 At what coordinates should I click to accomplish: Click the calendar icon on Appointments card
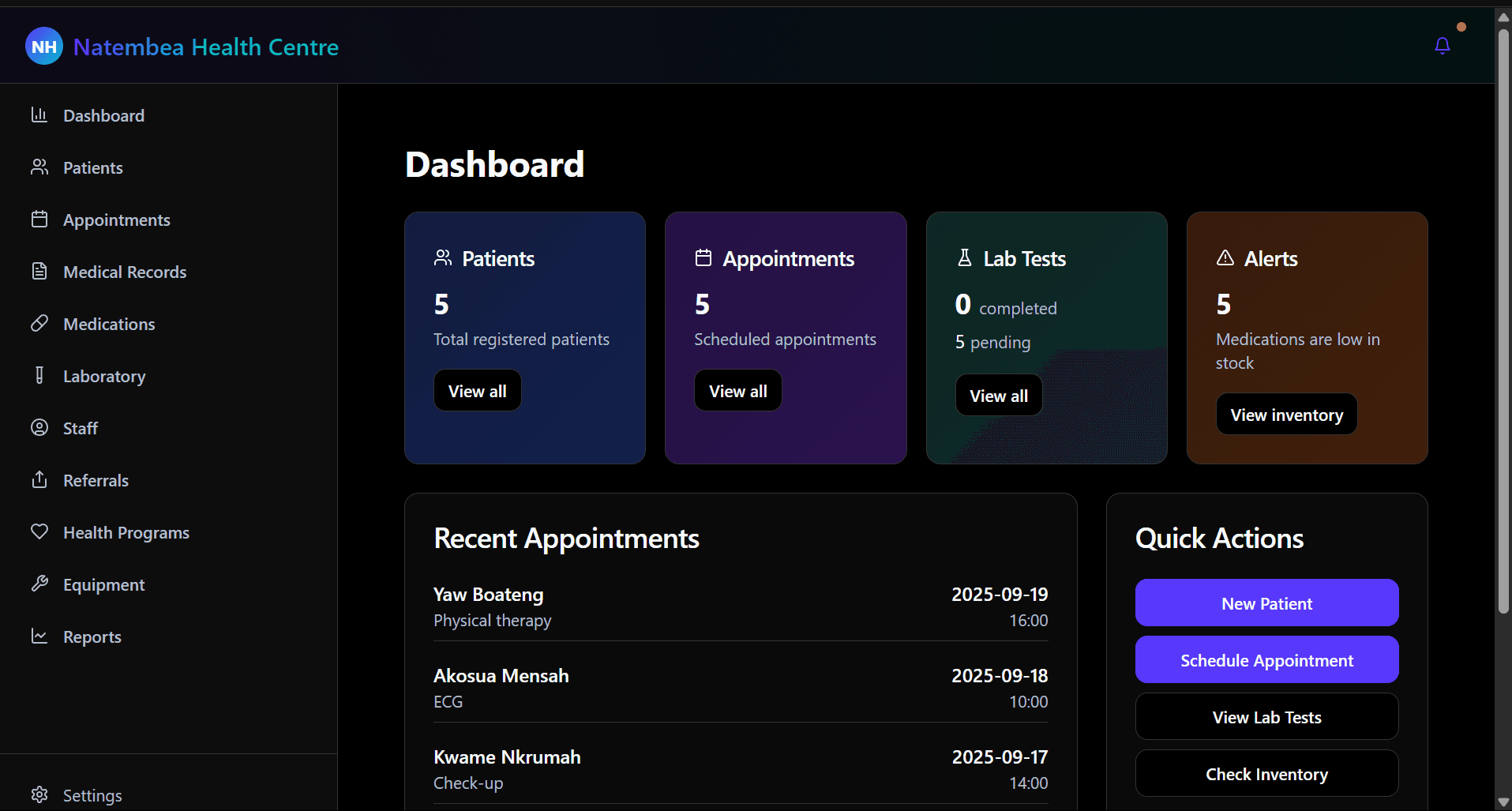[x=703, y=258]
